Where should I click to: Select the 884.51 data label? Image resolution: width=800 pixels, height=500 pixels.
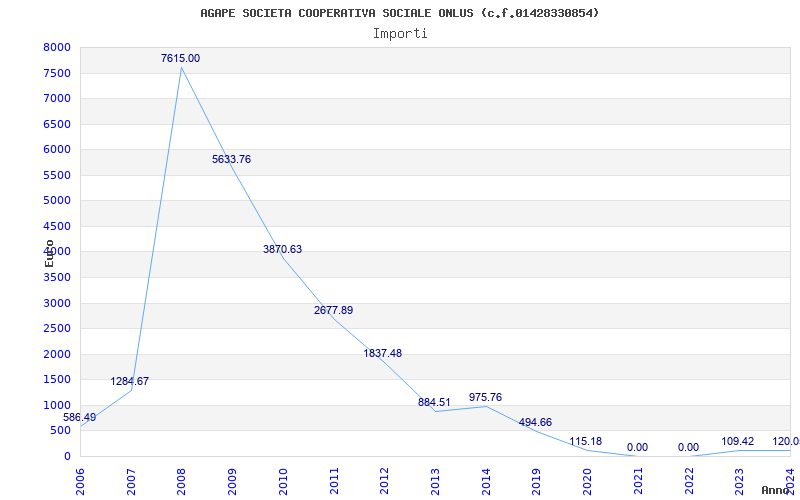tap(434, 402)
